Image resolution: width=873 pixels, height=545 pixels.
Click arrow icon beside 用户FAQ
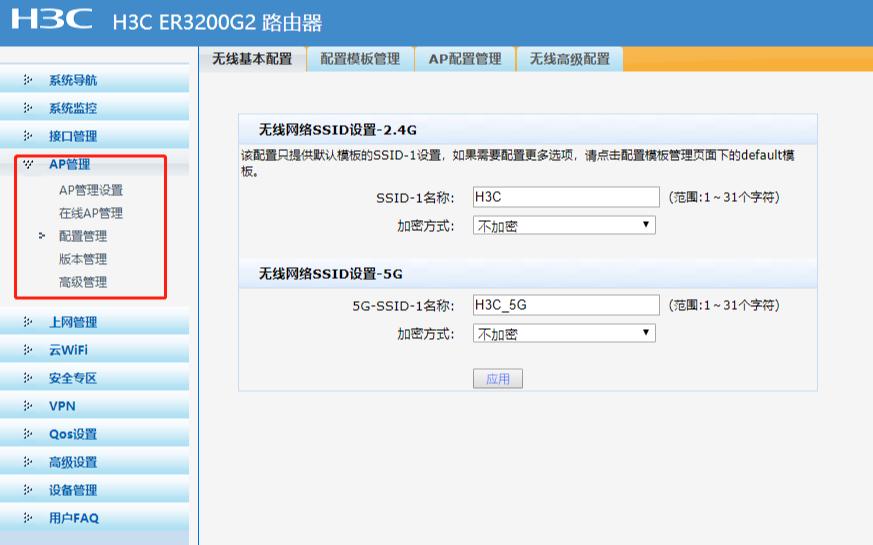coord(28,518)
